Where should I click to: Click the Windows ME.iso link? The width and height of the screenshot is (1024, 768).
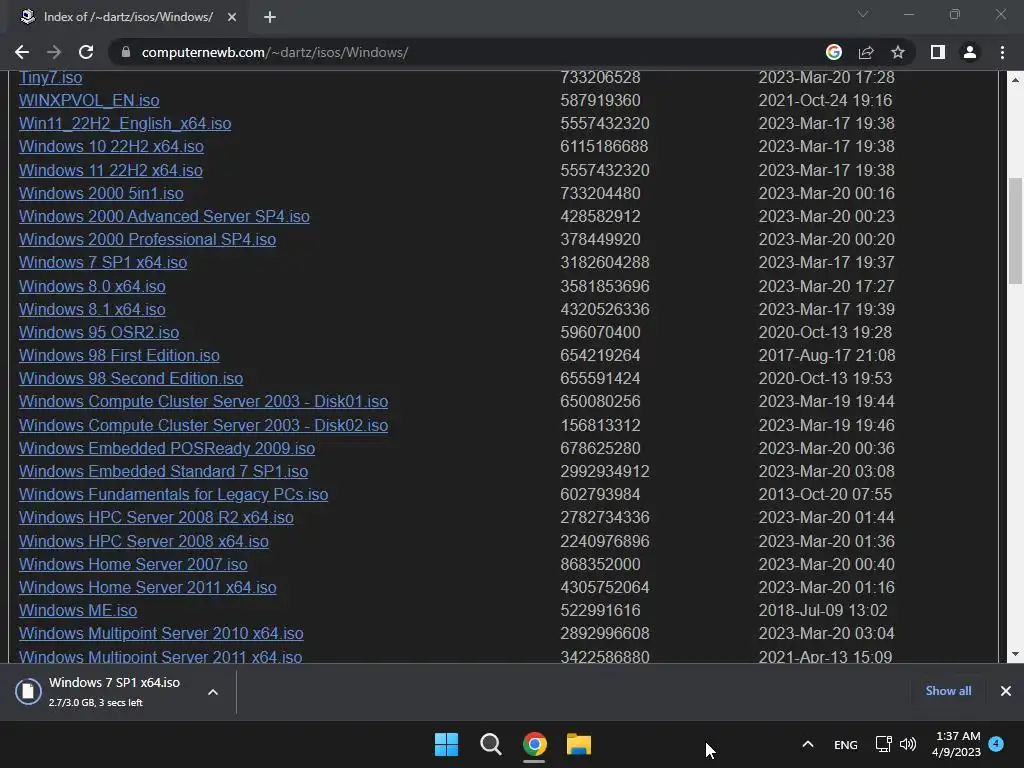78,611
